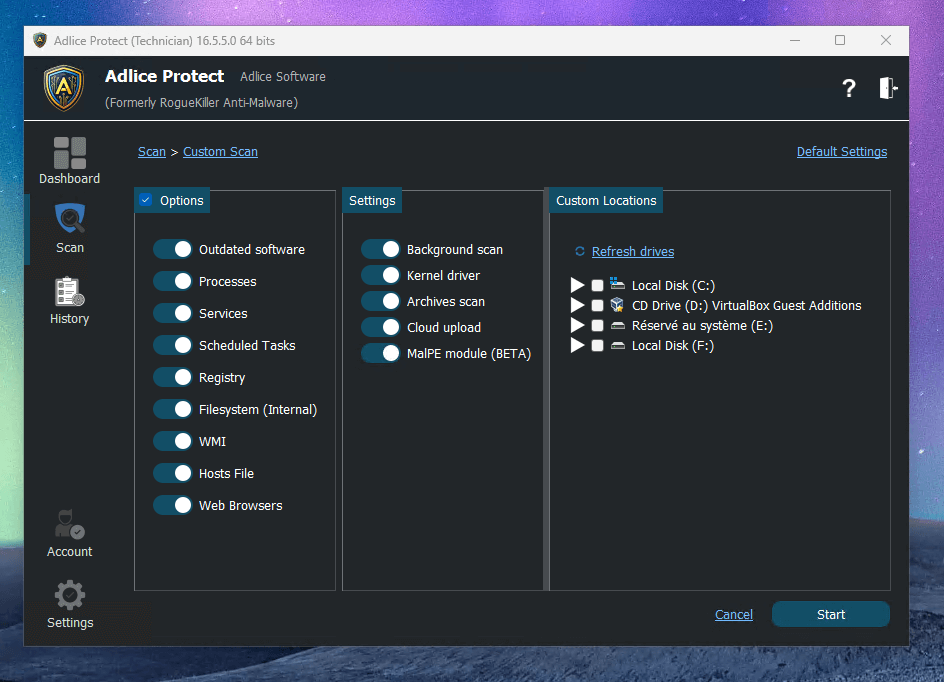Viewport: 944px width, 682px height.
Task: Select the Scan shield icon
Action: (70, 218)
